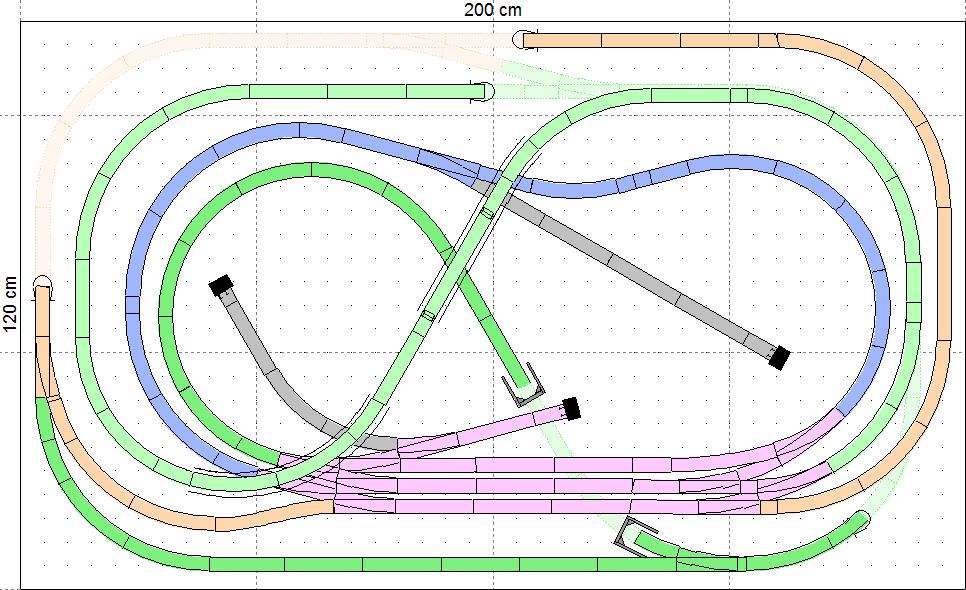Viewport: 966px width, 590px height.
Task: Click the 200 cm width label
Action: (494, 10)
